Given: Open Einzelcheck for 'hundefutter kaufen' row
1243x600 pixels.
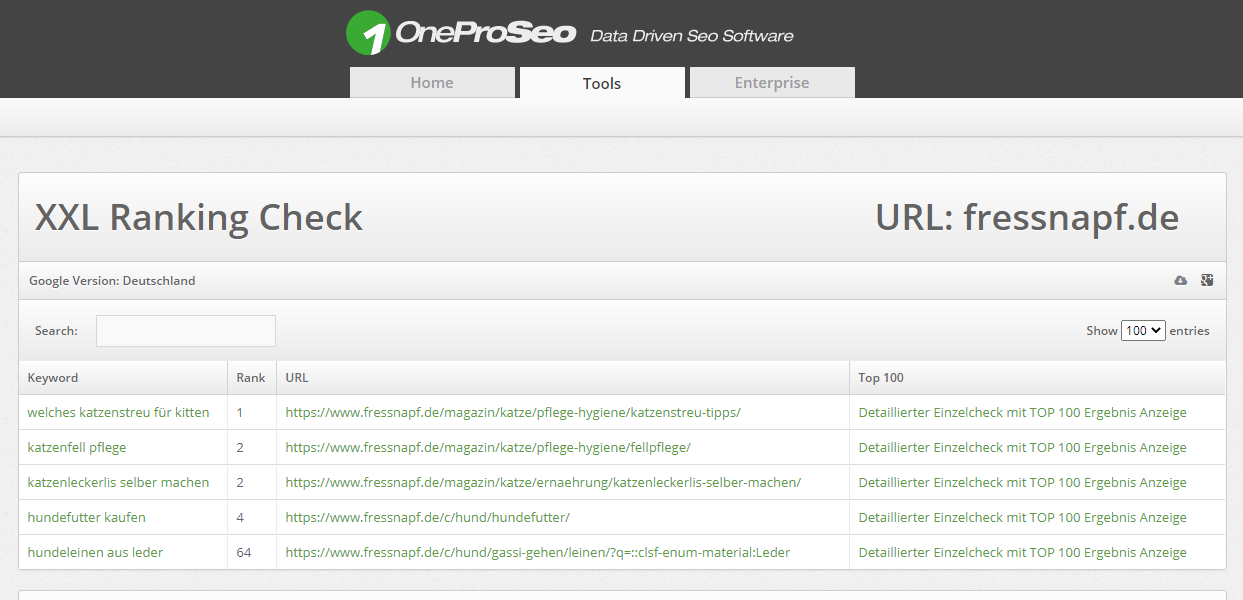Looking at the screenshot, I should pyautogui.click(x=1022, y=517).
